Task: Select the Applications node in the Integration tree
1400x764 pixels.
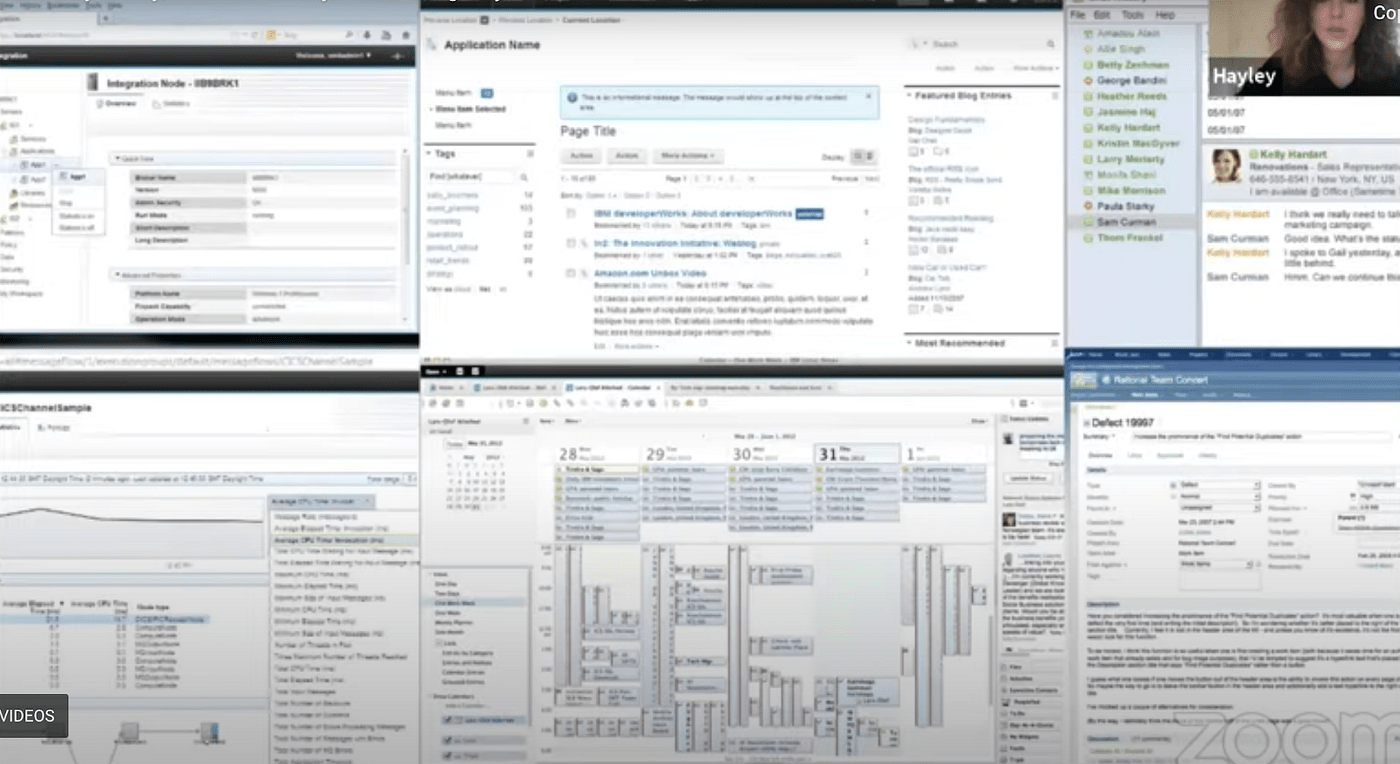Action: (x=40, y=151)
